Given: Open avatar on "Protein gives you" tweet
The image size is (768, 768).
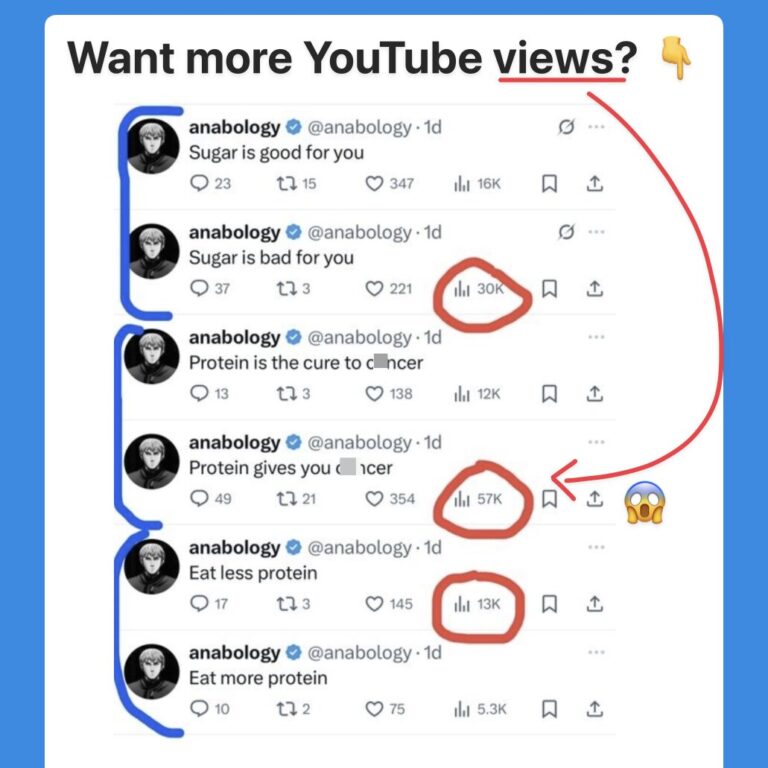Looking at the screenshot, I should [x=152, y=462].
